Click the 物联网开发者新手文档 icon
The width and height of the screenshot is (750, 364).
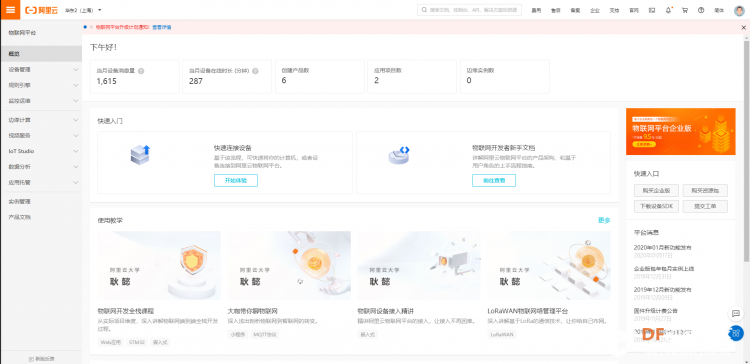click(x=399, y=155)
